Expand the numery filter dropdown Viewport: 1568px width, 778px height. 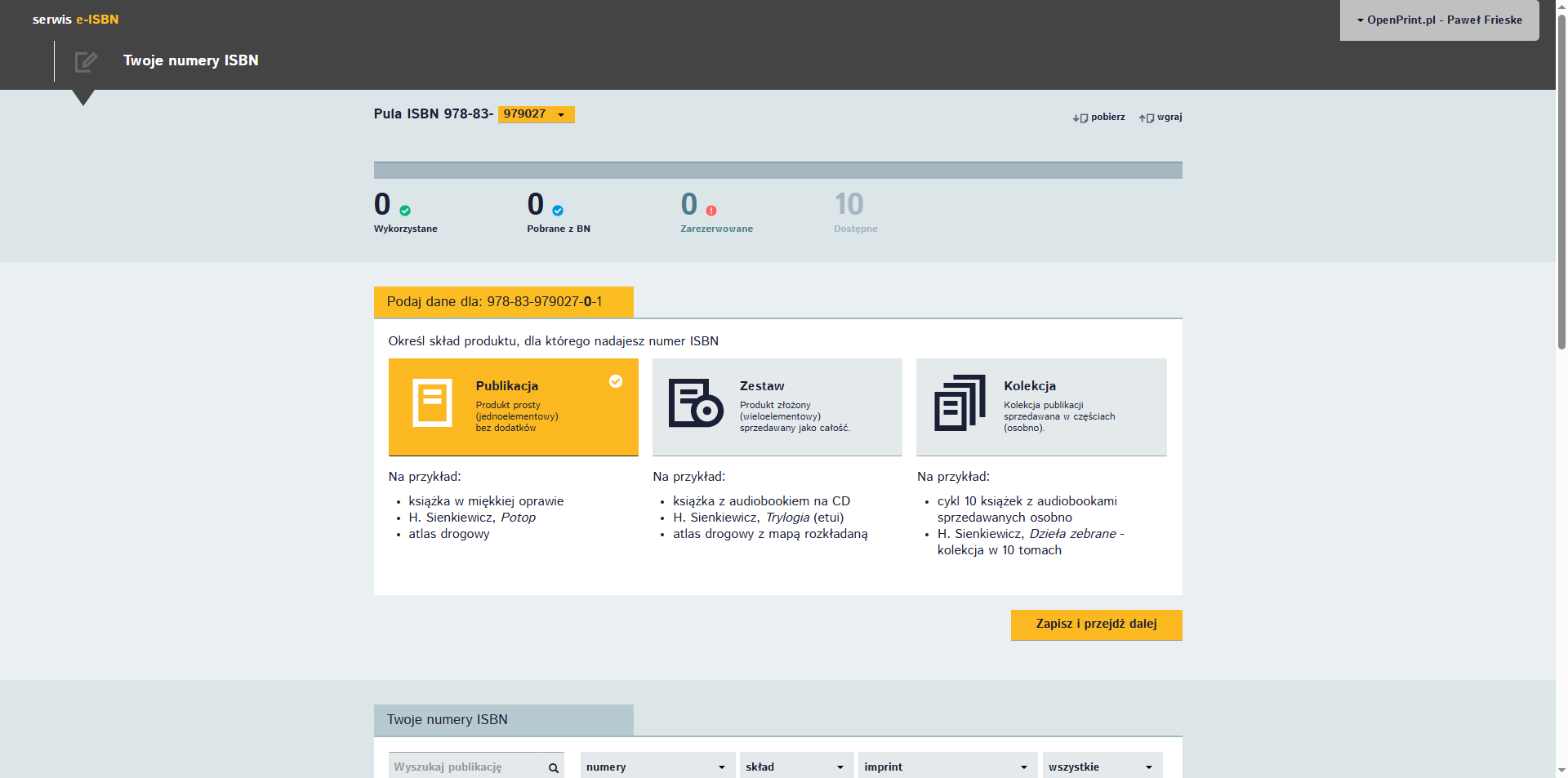tap(657, 767)
